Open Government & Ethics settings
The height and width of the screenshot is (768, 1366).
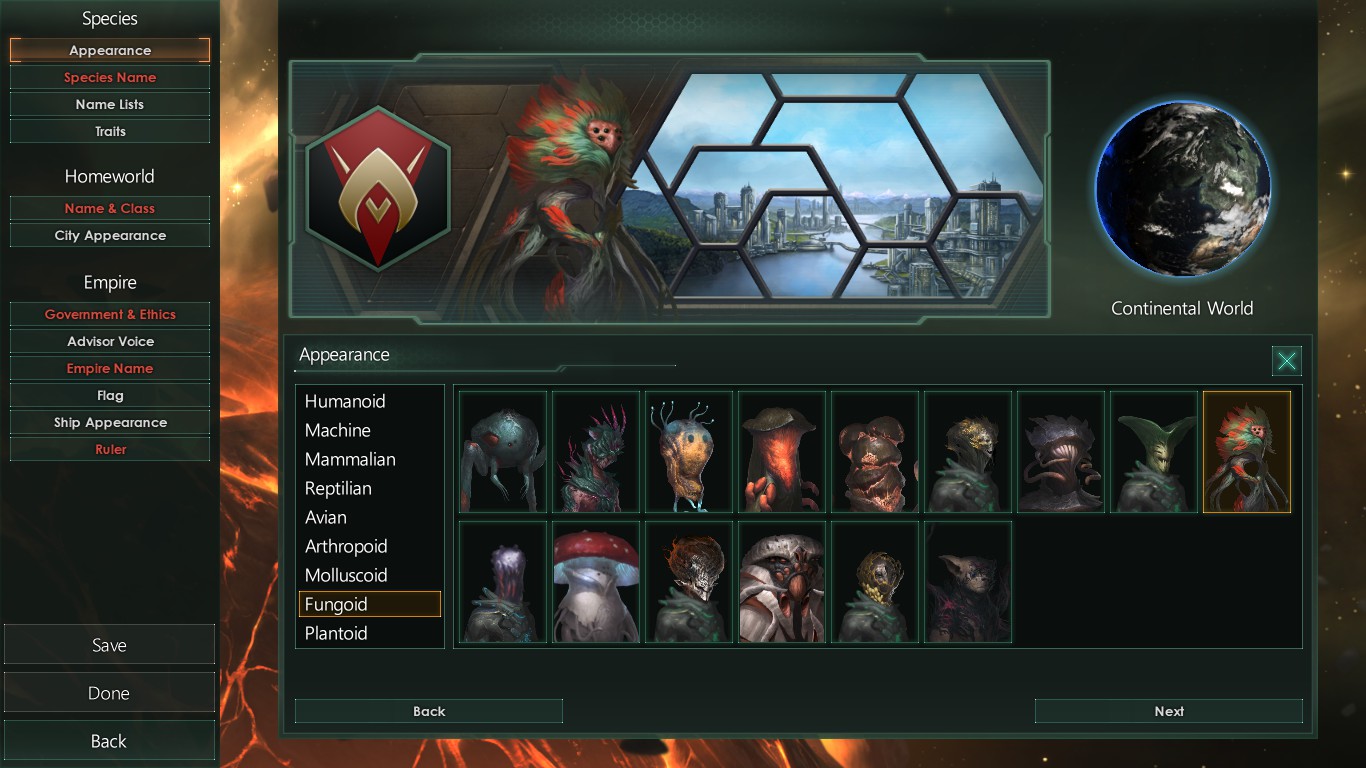point(110,314)
